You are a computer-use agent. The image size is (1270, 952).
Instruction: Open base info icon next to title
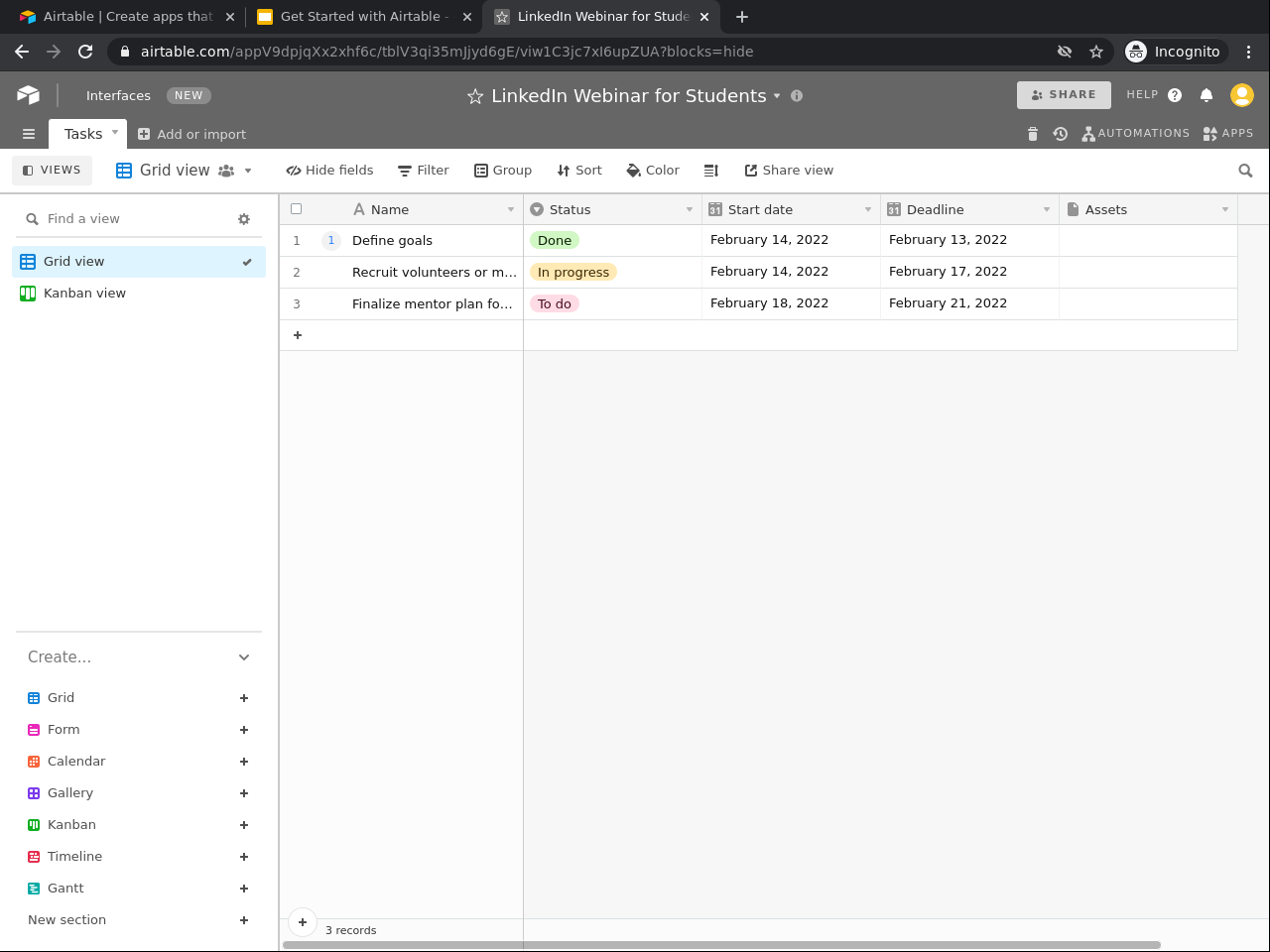pos(797,96)
